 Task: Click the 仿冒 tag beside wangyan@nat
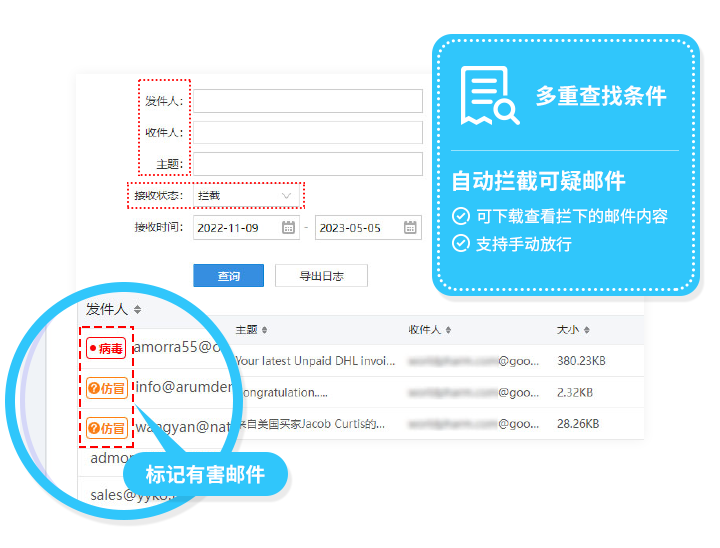click(x=106, y=428)
